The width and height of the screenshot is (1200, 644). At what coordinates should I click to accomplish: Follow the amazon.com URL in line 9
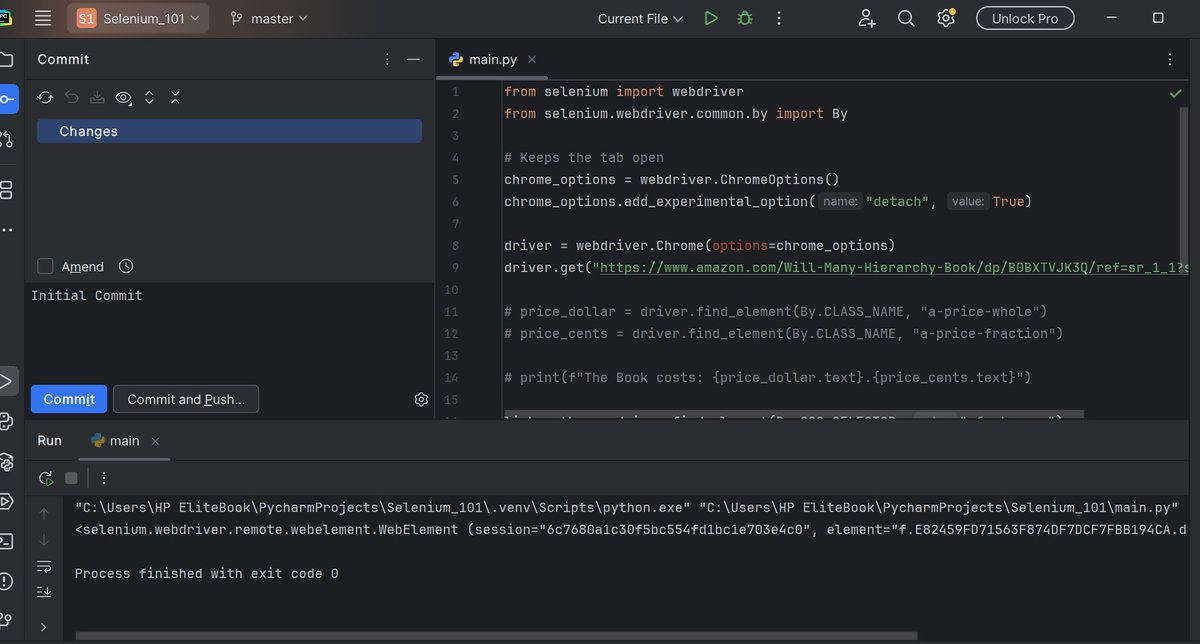[x=892, y=268]
